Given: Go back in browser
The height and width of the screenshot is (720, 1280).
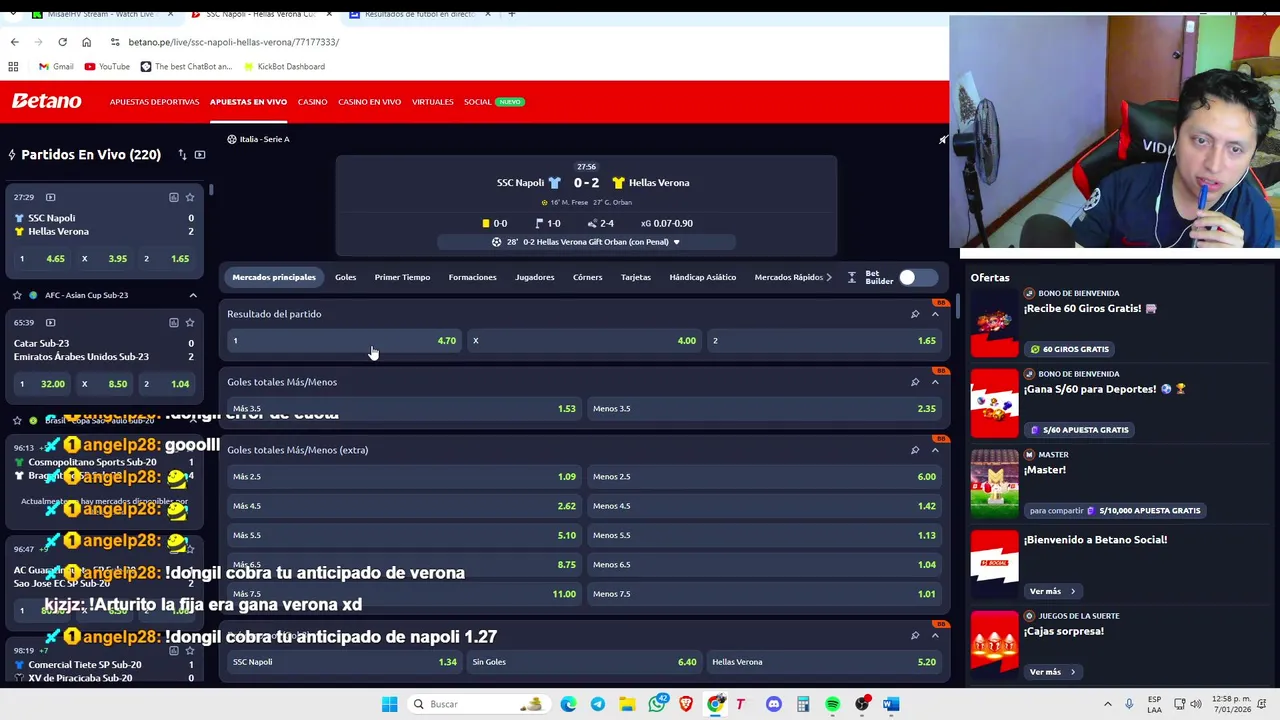Looking at the screenshot, I should 14,42.
